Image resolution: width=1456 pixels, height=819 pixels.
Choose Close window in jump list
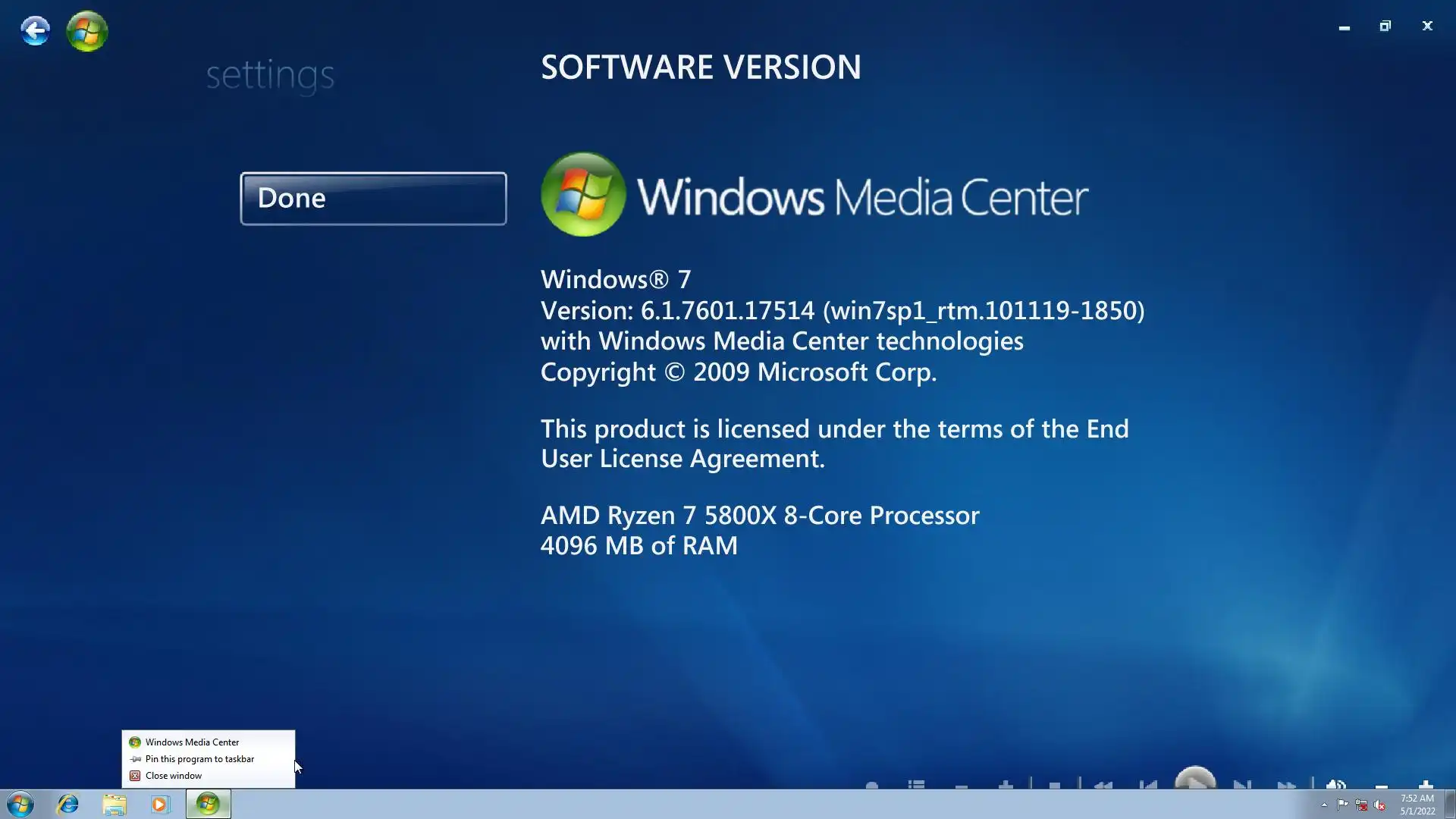click(x=174, y=776)
